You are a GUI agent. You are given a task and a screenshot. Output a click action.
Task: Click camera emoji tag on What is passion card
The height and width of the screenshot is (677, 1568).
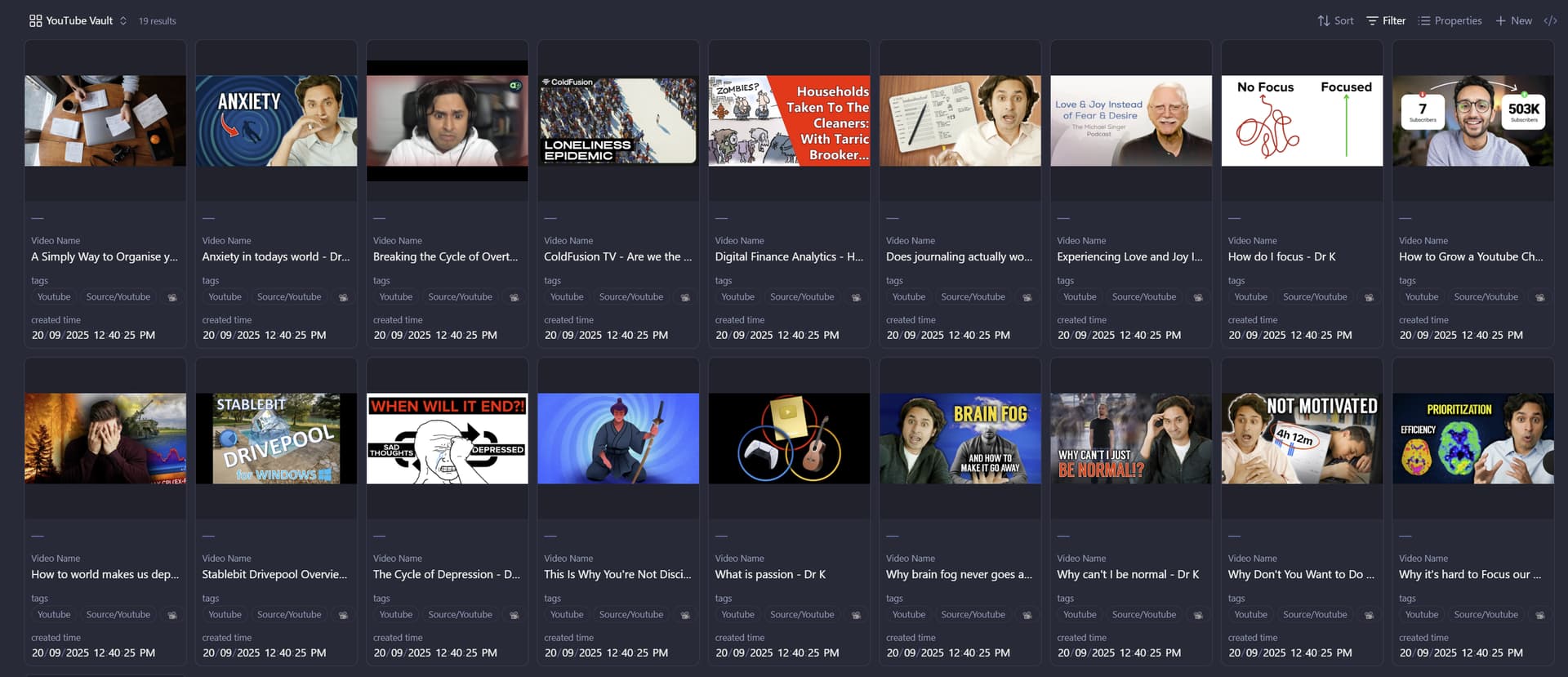pos(856,615)
